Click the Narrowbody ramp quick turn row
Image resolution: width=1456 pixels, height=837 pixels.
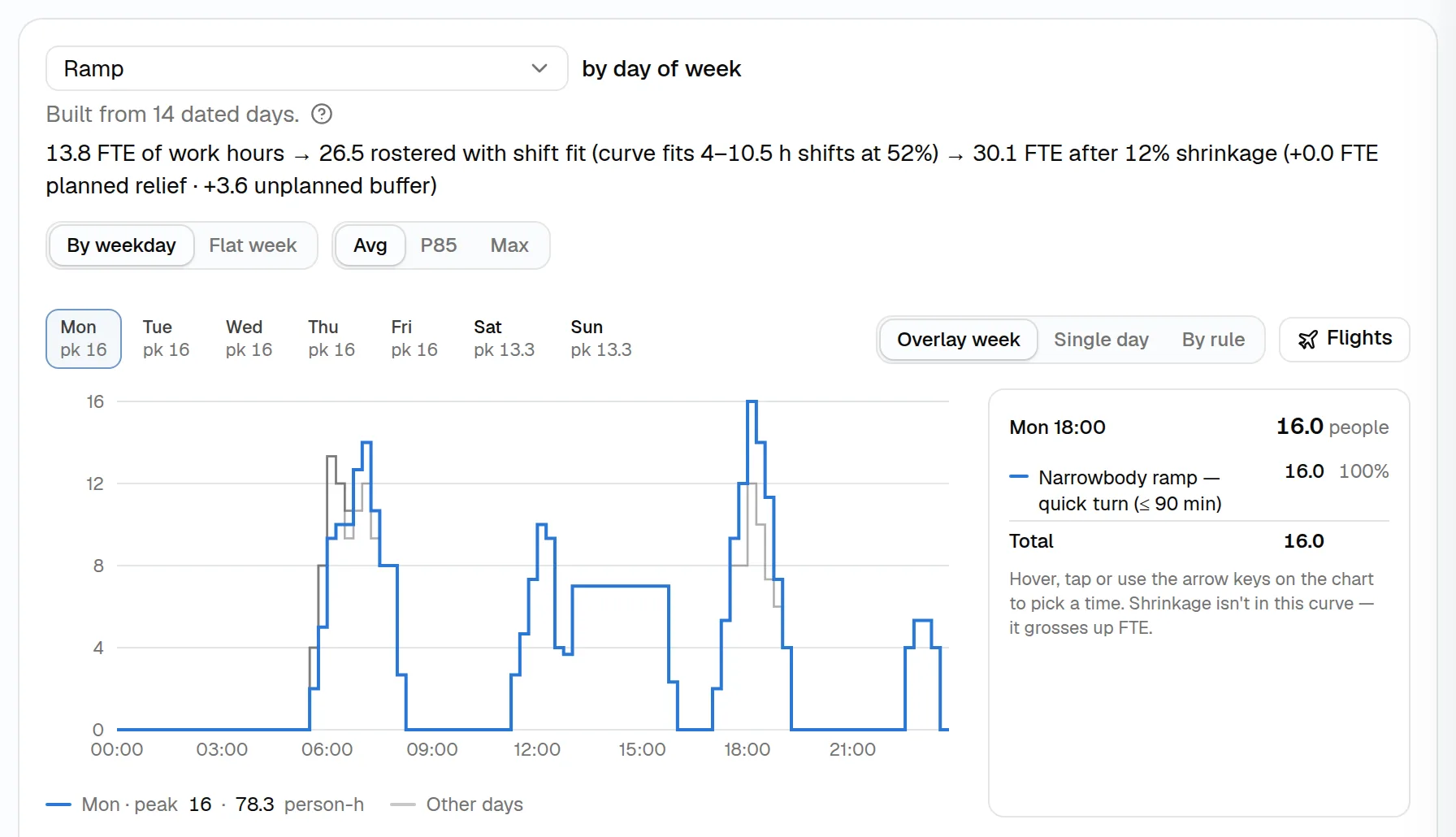[x=1198, y=490]
